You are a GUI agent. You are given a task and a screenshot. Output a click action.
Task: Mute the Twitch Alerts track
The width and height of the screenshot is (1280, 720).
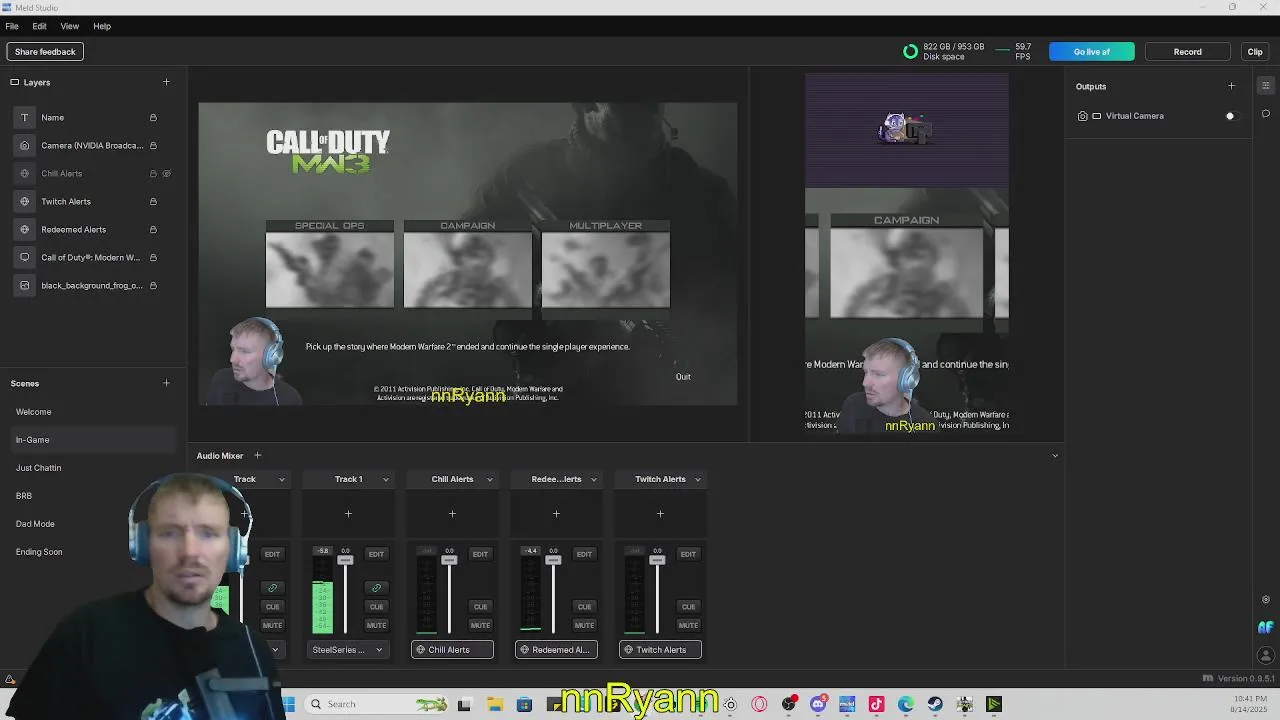688,626
